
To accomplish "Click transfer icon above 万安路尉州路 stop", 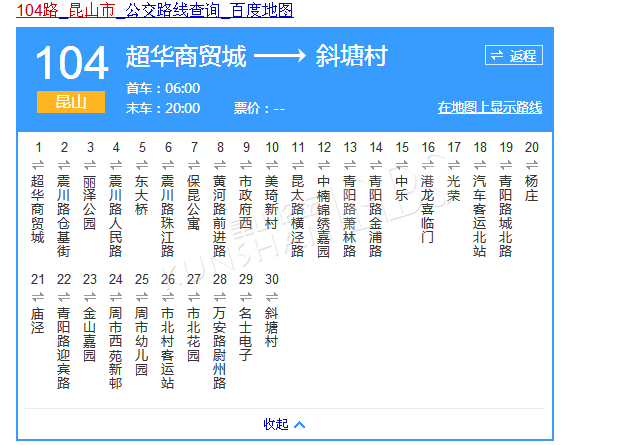I will point(220,297).
